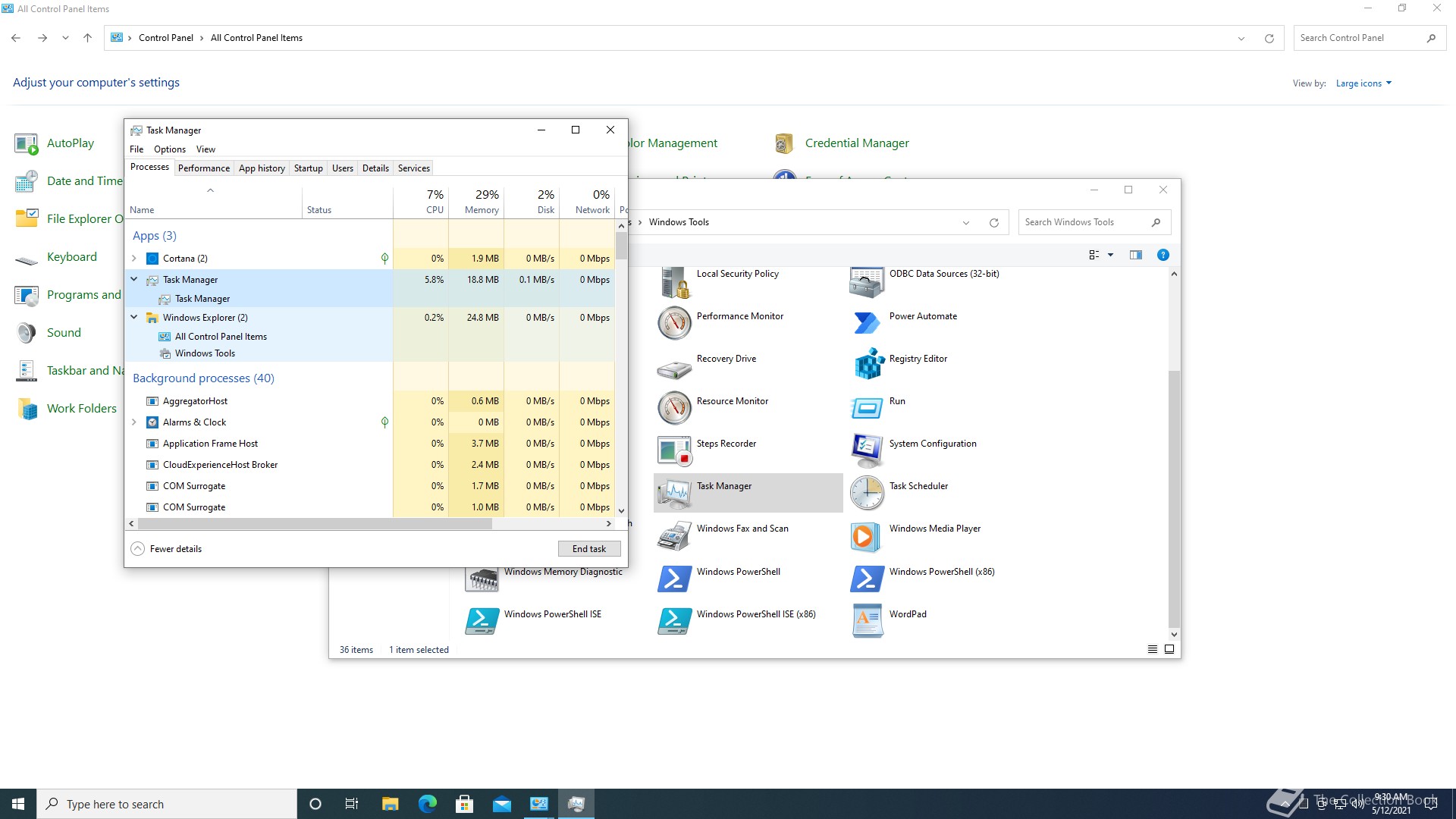Expand Cortana (2) process group
Image resolution: width=1456 pixels, height=819 pixels.
pos(134,259)
